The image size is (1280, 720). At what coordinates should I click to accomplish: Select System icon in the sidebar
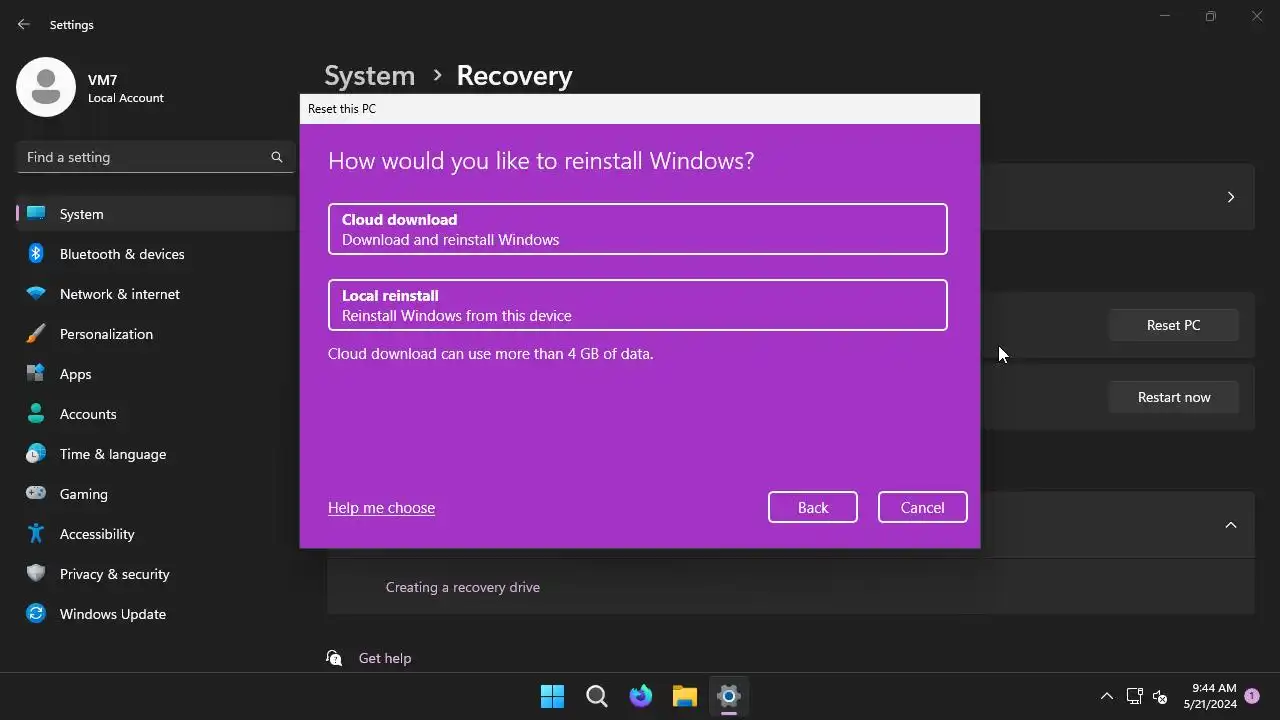point(36,213)
